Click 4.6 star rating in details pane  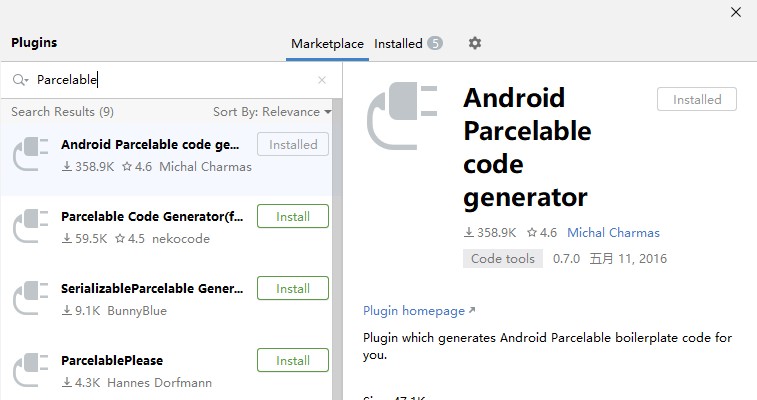click(x=542, y=233)
